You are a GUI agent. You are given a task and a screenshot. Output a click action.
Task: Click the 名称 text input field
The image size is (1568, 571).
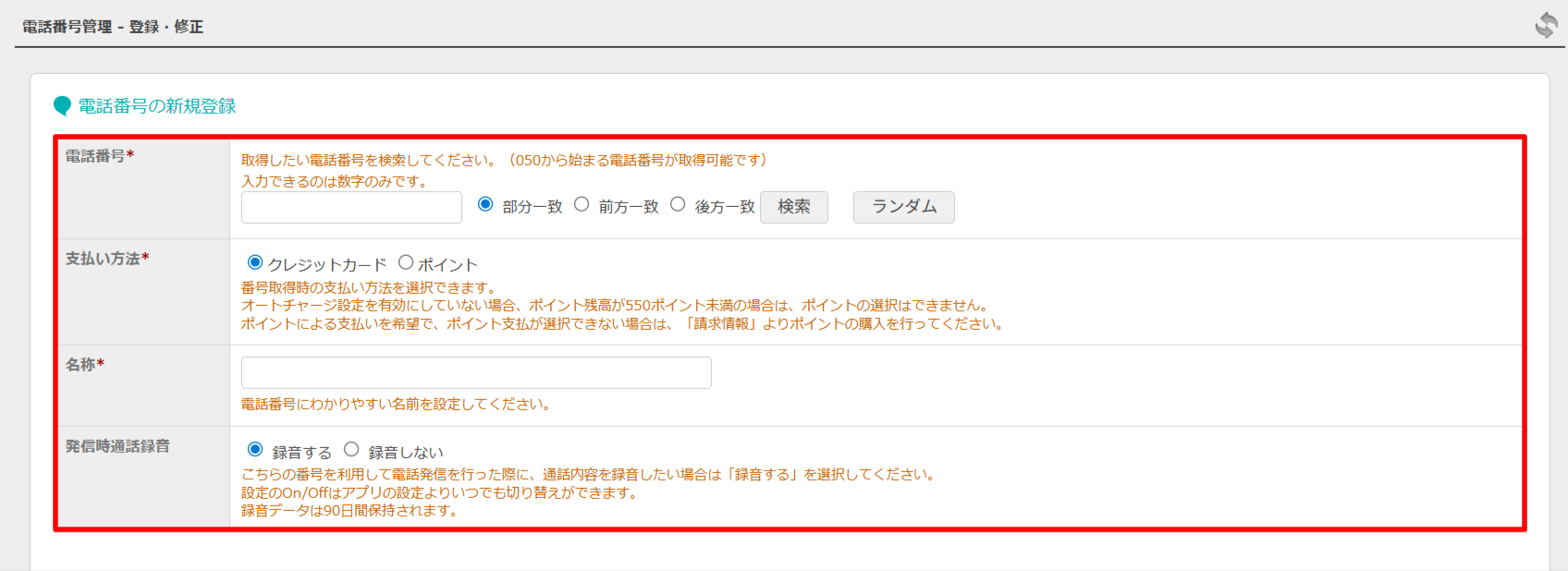pyautogui.click(x=476, y=372)
